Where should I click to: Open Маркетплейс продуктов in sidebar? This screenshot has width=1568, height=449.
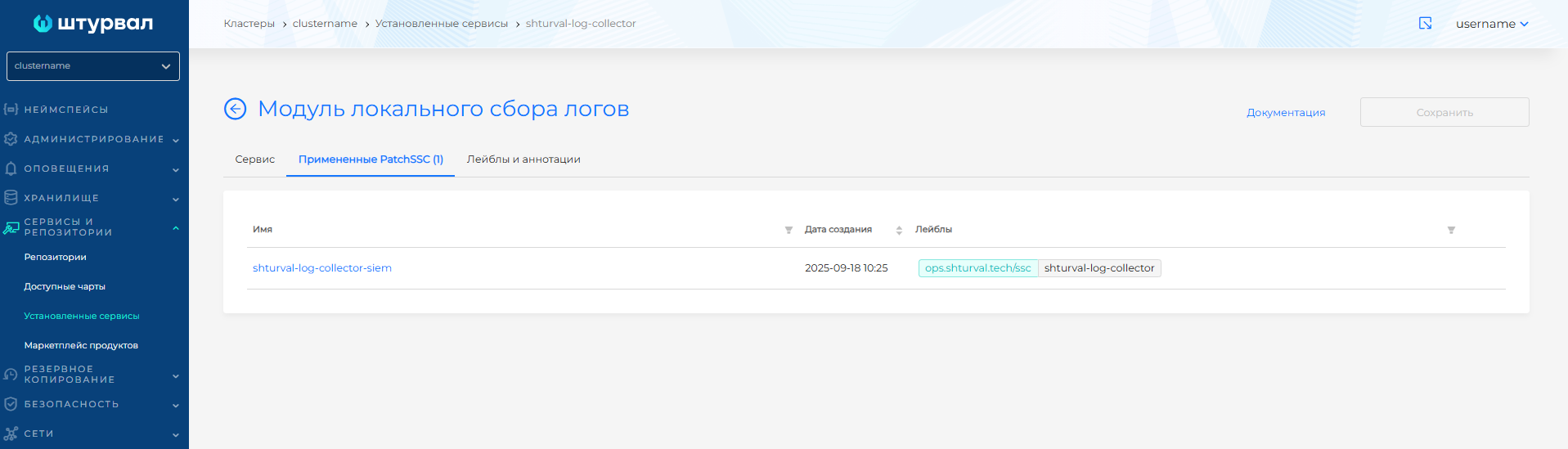point(81,345)
